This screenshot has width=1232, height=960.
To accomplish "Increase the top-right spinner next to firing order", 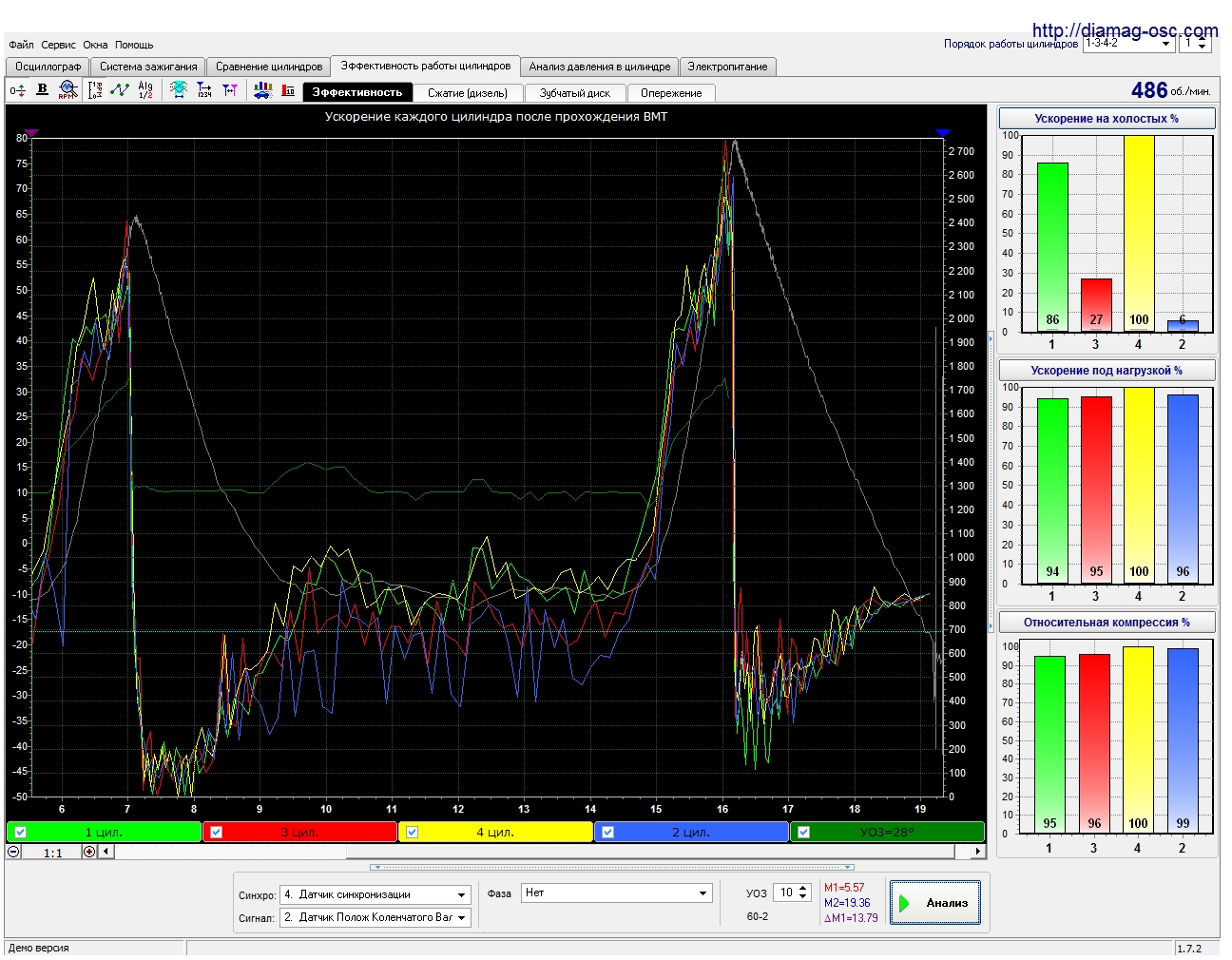I will [x=1203, y=39].
